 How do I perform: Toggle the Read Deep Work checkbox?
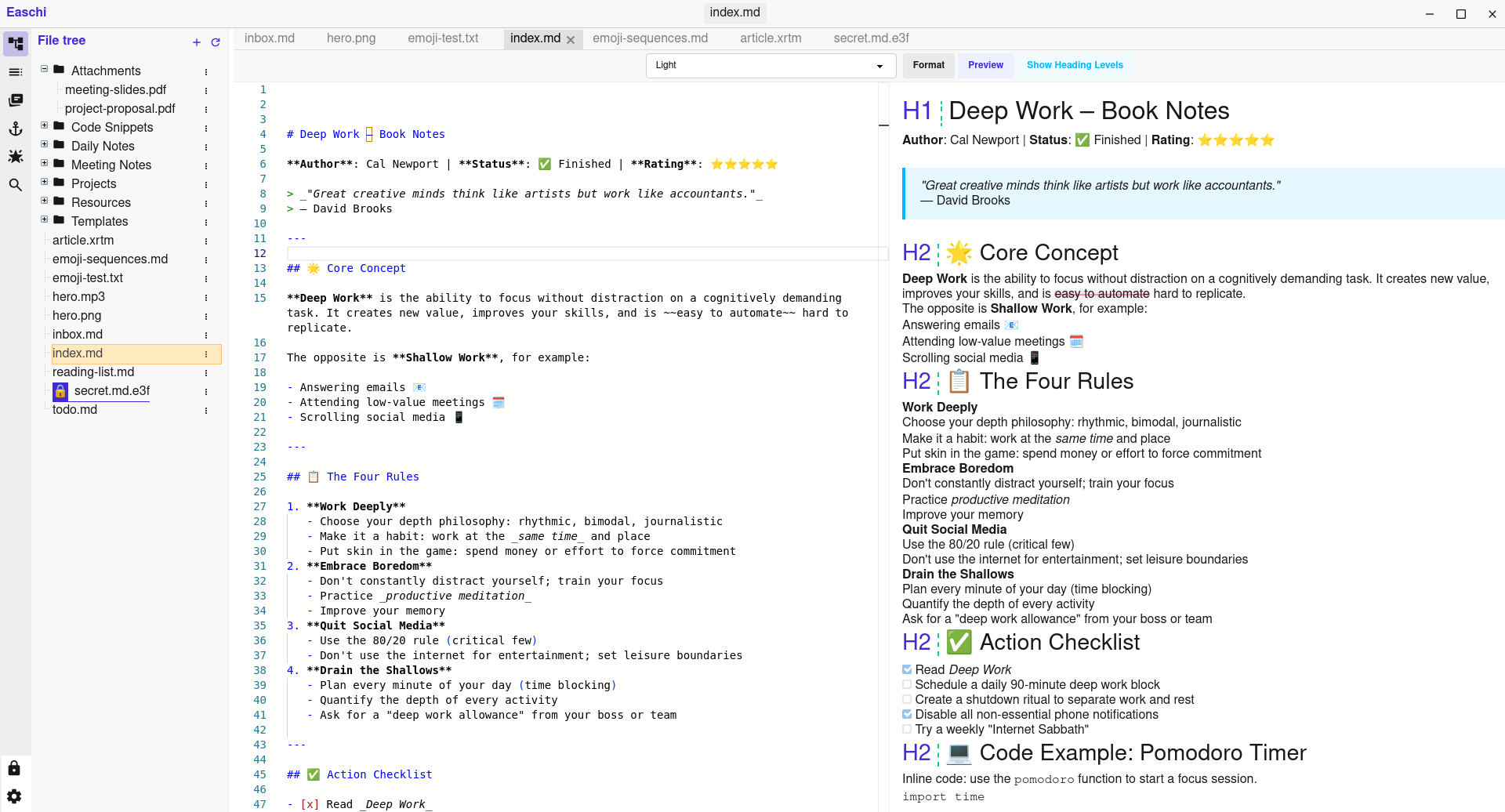[907, 669]
